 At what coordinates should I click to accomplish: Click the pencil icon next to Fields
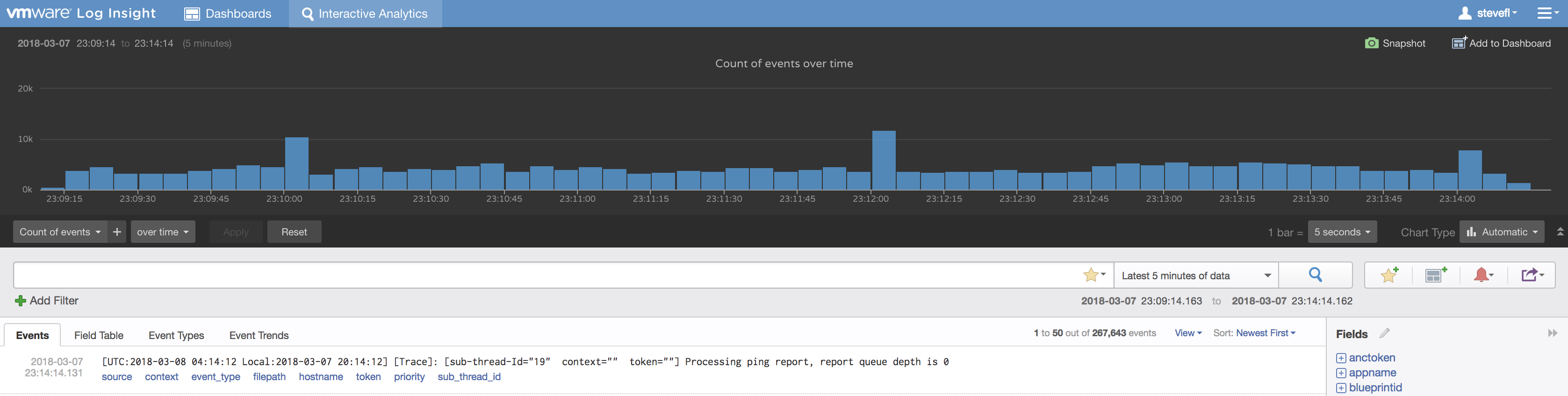pos(1385,333)
